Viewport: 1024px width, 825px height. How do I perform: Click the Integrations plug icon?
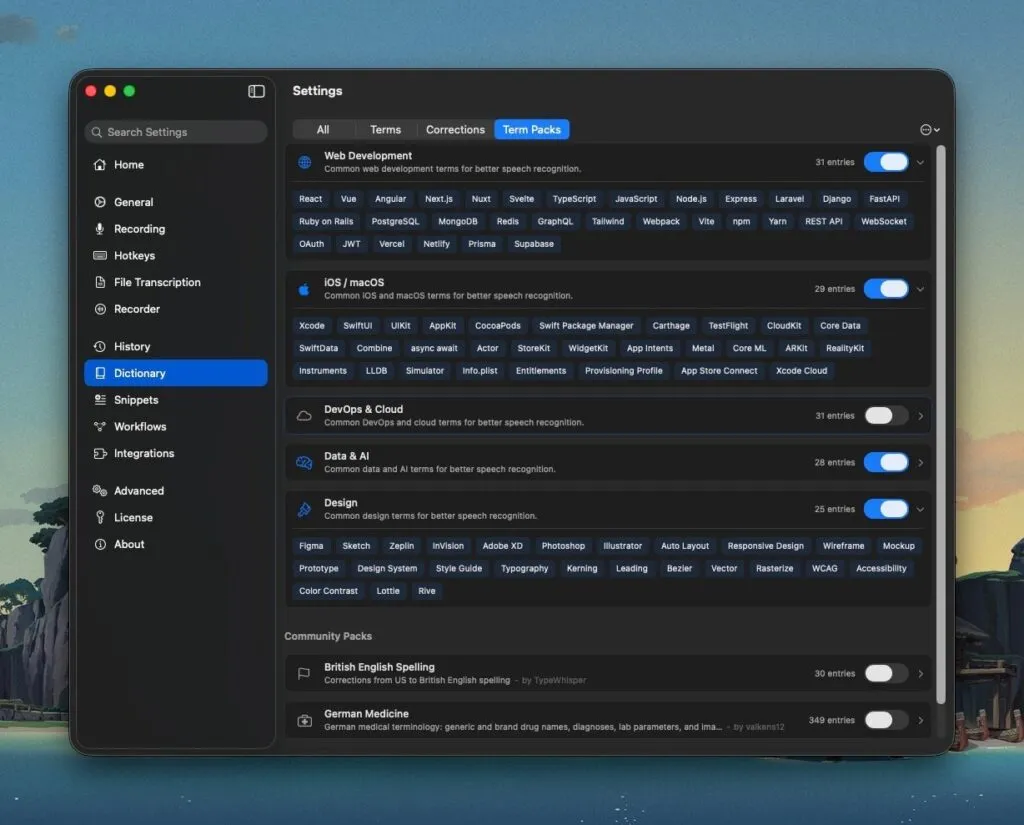click(x=100, y=453)
